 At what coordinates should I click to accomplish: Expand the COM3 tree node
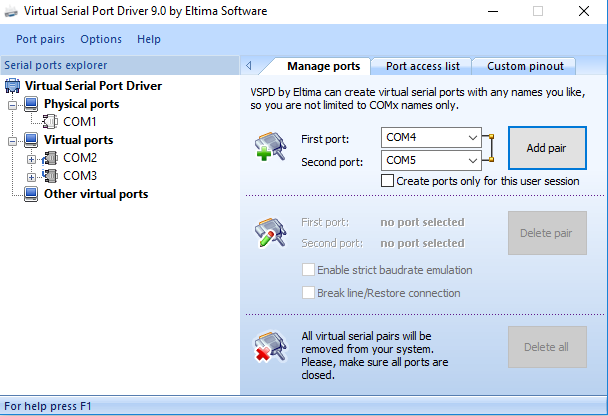click(31, 177)
